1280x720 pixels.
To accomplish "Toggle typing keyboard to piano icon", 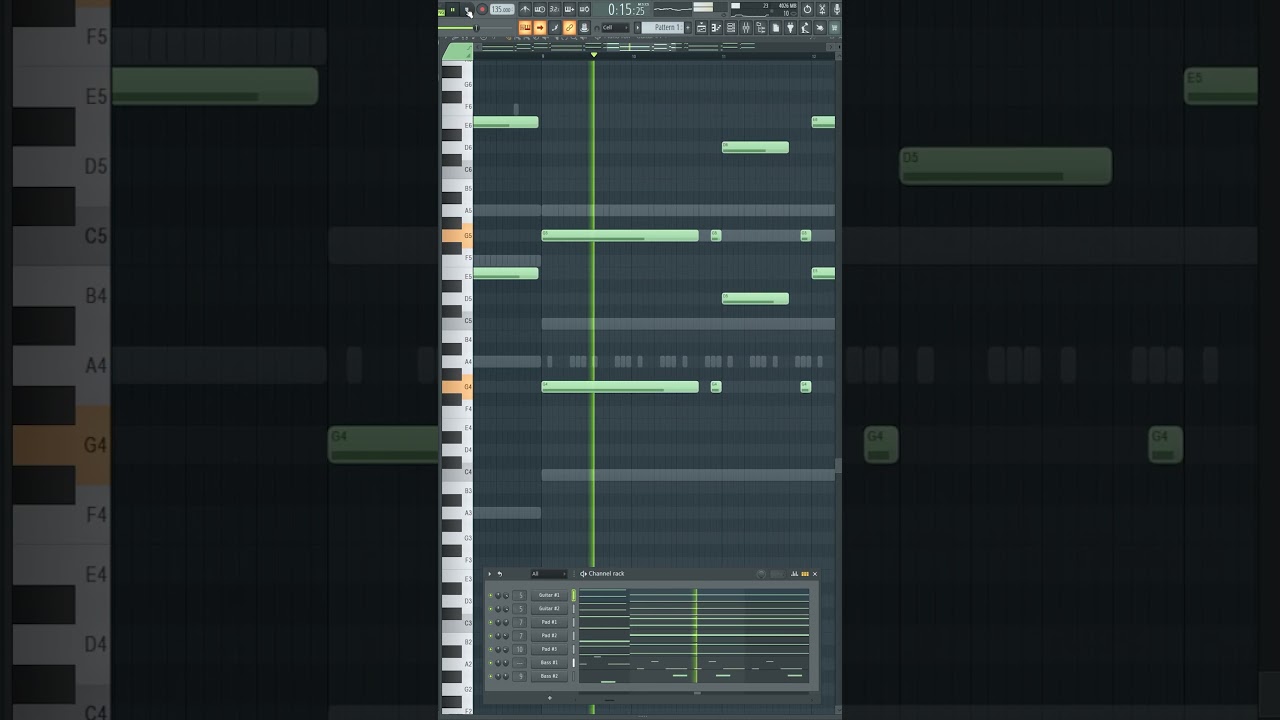I will point(525,28).
